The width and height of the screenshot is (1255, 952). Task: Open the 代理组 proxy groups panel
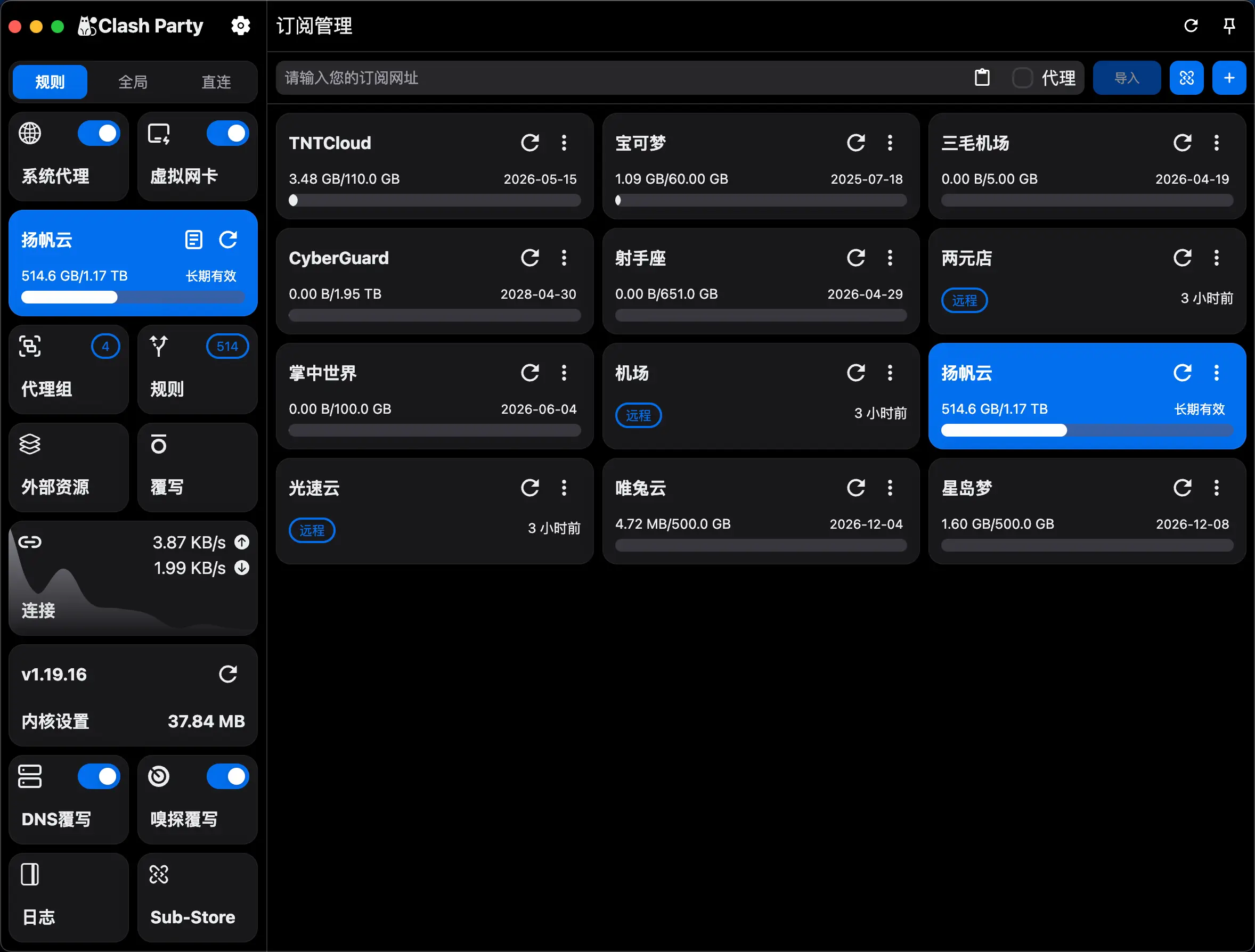(68, 369)
